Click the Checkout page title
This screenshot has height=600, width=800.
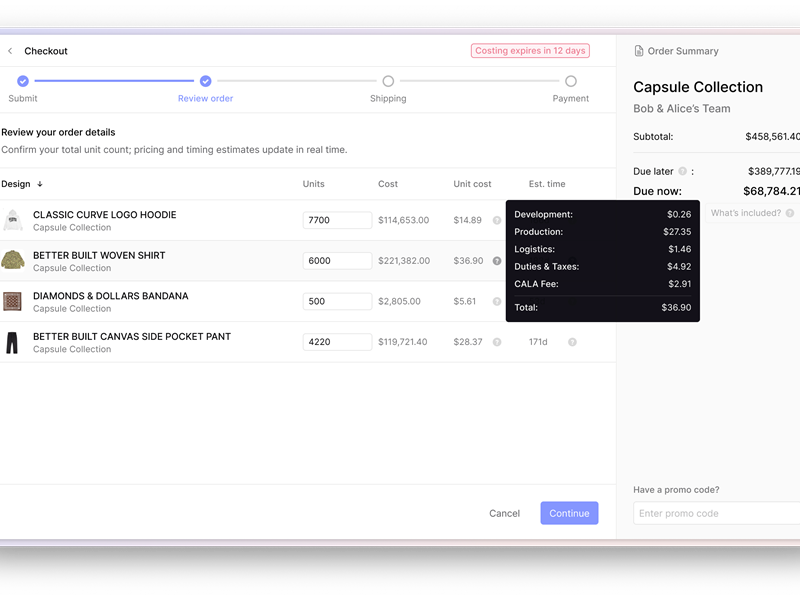(46, 51)
